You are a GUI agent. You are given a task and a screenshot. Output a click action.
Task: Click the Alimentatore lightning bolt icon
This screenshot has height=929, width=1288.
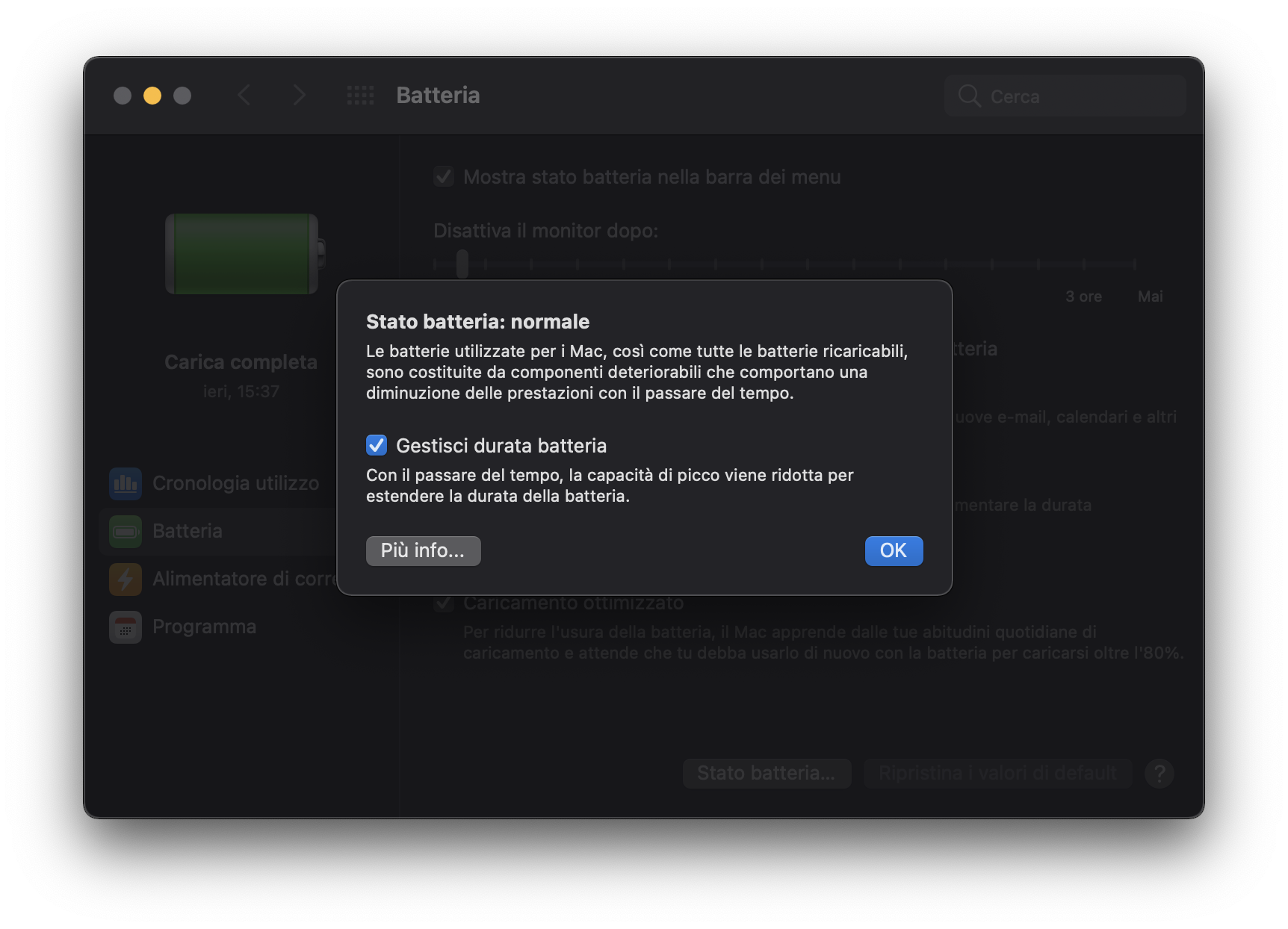coord(126,579)
